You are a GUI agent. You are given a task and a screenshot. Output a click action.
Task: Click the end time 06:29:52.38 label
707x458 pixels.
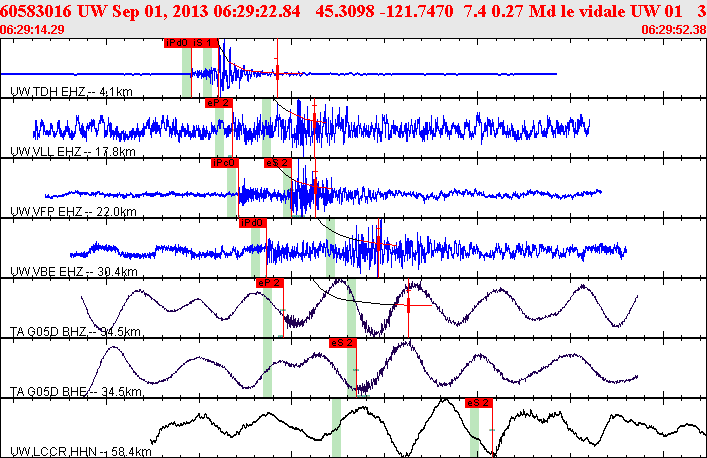[x=674, y=30]
